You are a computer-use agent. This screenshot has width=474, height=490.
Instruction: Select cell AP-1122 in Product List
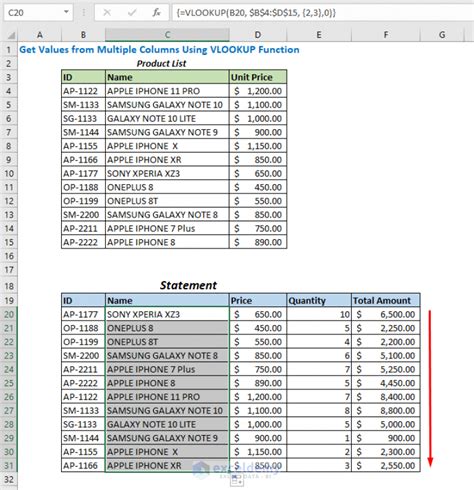tap(83, 91)
